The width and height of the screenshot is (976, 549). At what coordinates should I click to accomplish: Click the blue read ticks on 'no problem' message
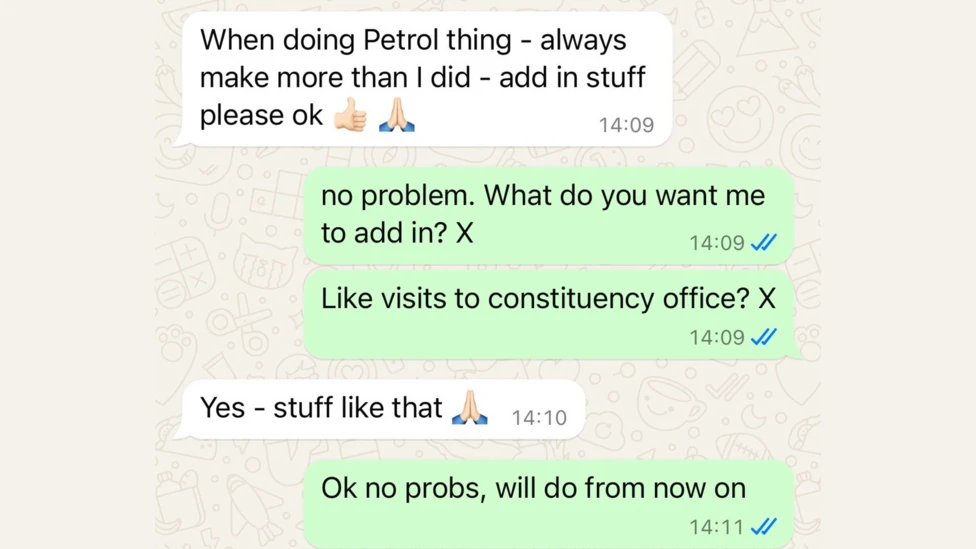764,242
